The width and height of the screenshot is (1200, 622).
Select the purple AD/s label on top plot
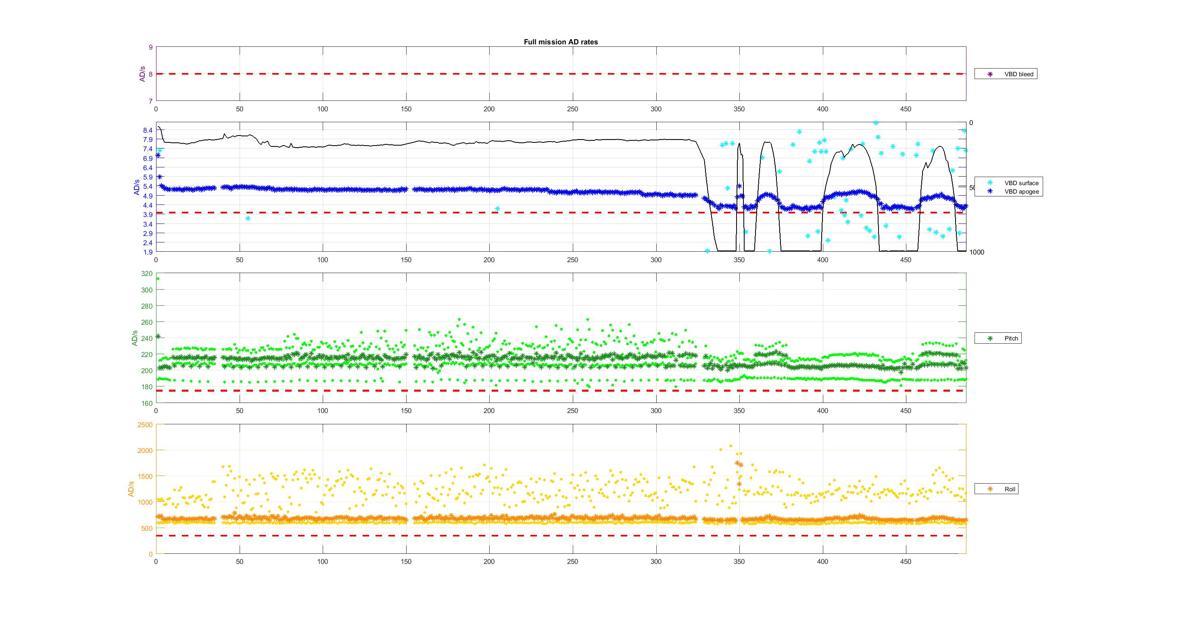pos(142,74)
